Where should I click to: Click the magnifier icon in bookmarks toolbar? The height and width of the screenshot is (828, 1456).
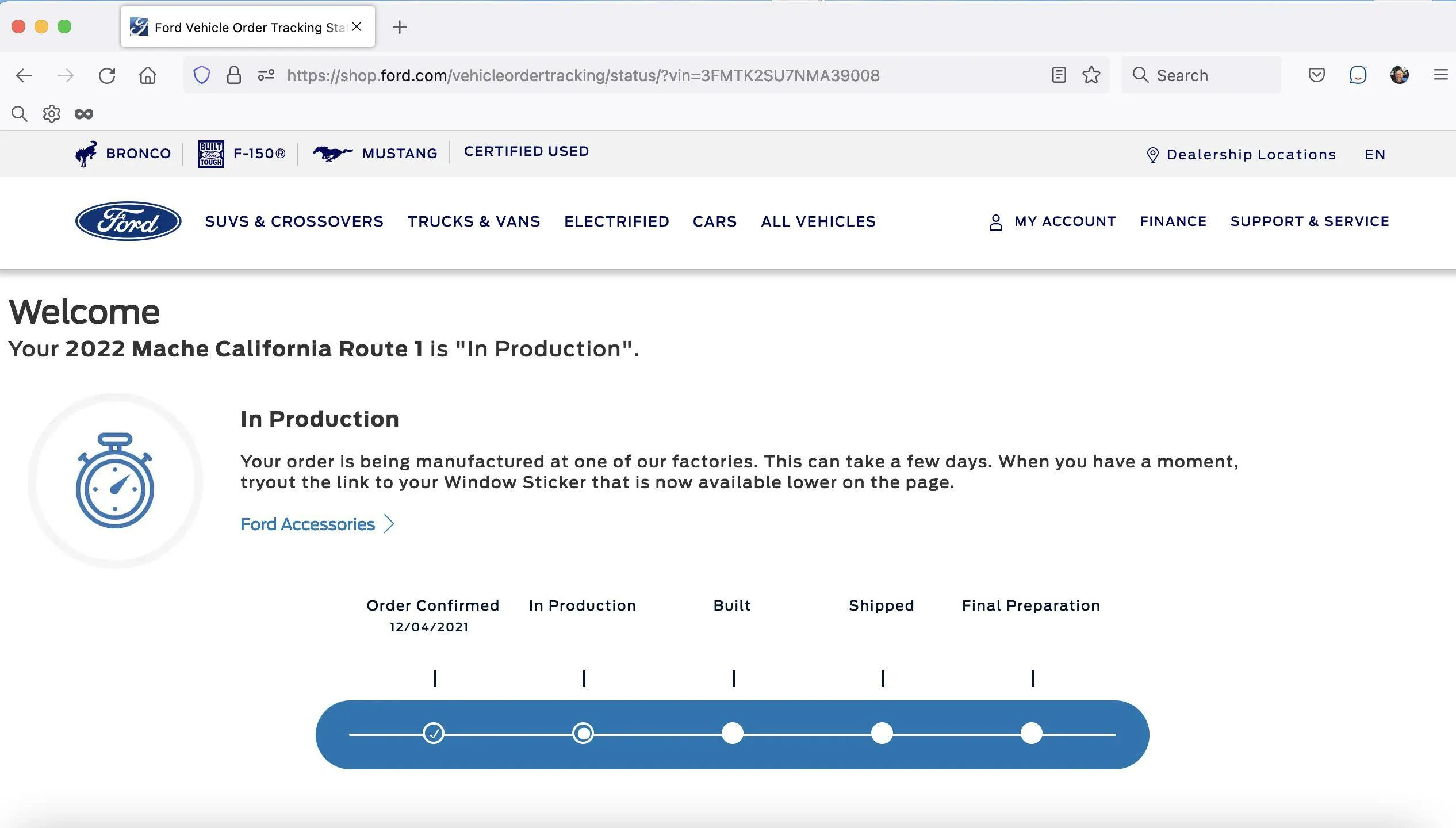click(20, 114)
